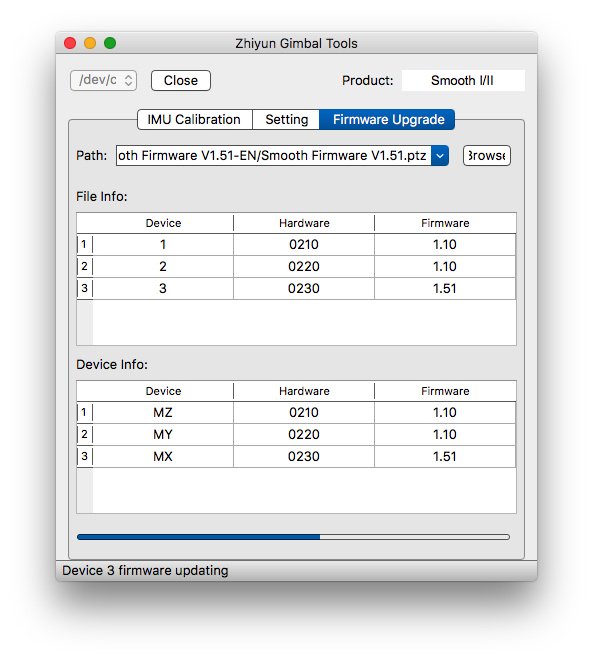Screen dimensions: 593x661
Task: Open the /dev/c serial port dropdown
Action: (x=103, y=80)
